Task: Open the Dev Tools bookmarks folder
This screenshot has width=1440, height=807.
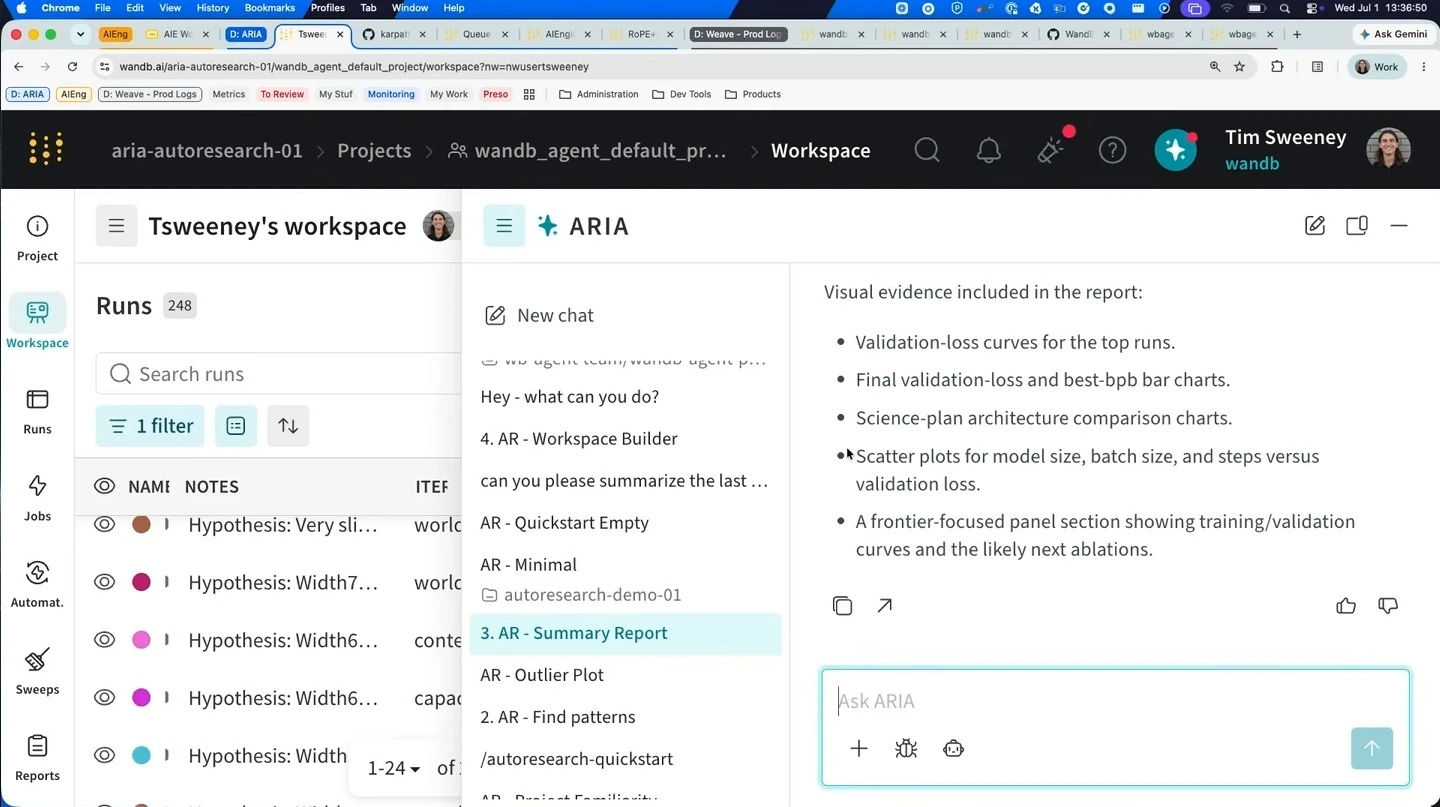Action: click(681, 94)
